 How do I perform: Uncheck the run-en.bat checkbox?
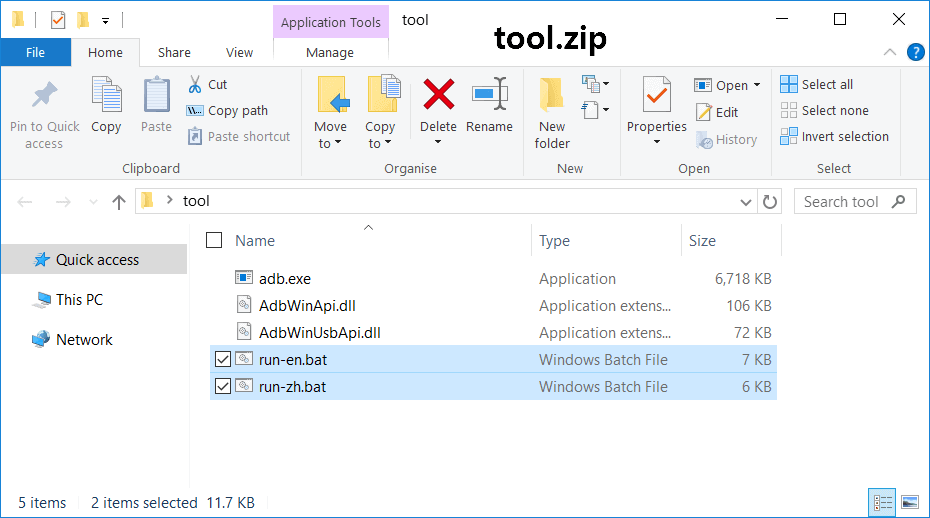pos(222,360)
